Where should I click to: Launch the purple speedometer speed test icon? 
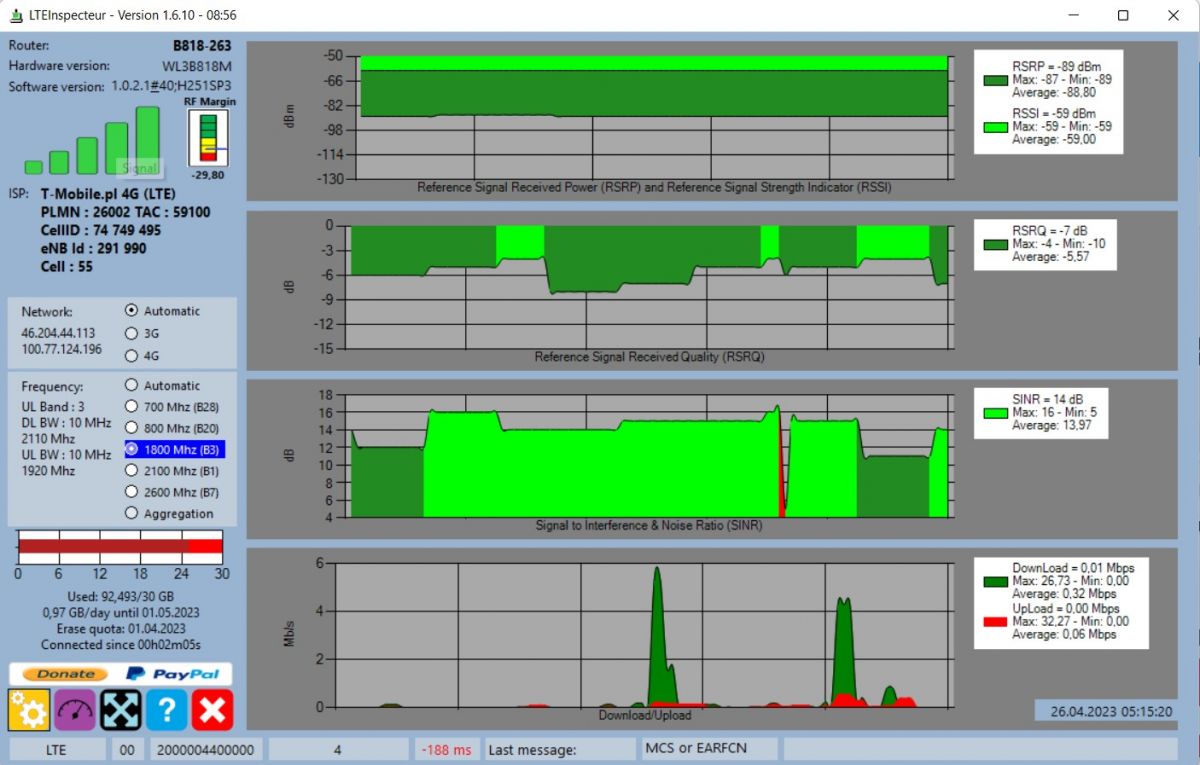75,709
